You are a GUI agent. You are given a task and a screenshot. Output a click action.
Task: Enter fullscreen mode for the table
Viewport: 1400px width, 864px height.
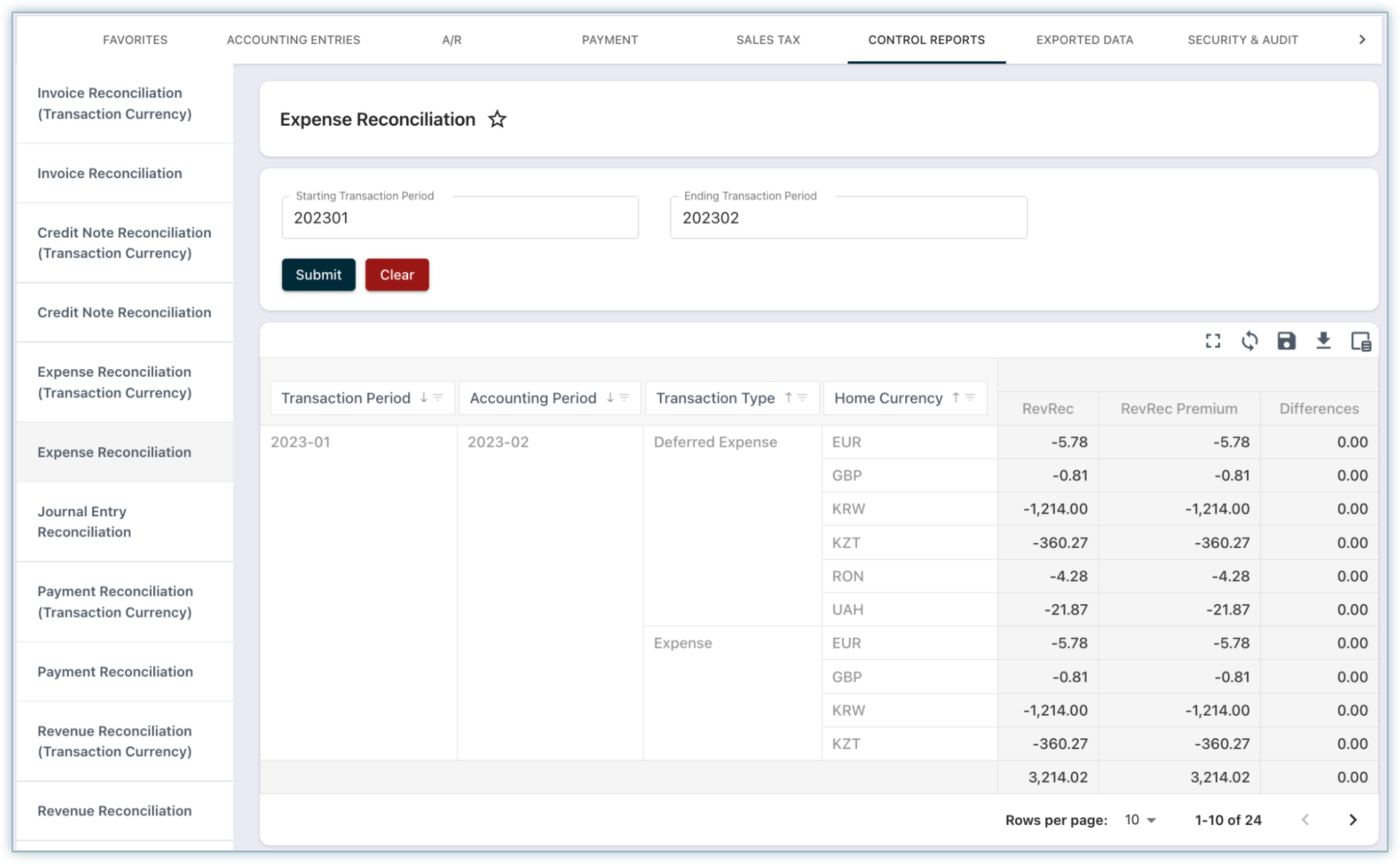(x=1213, y=341)
